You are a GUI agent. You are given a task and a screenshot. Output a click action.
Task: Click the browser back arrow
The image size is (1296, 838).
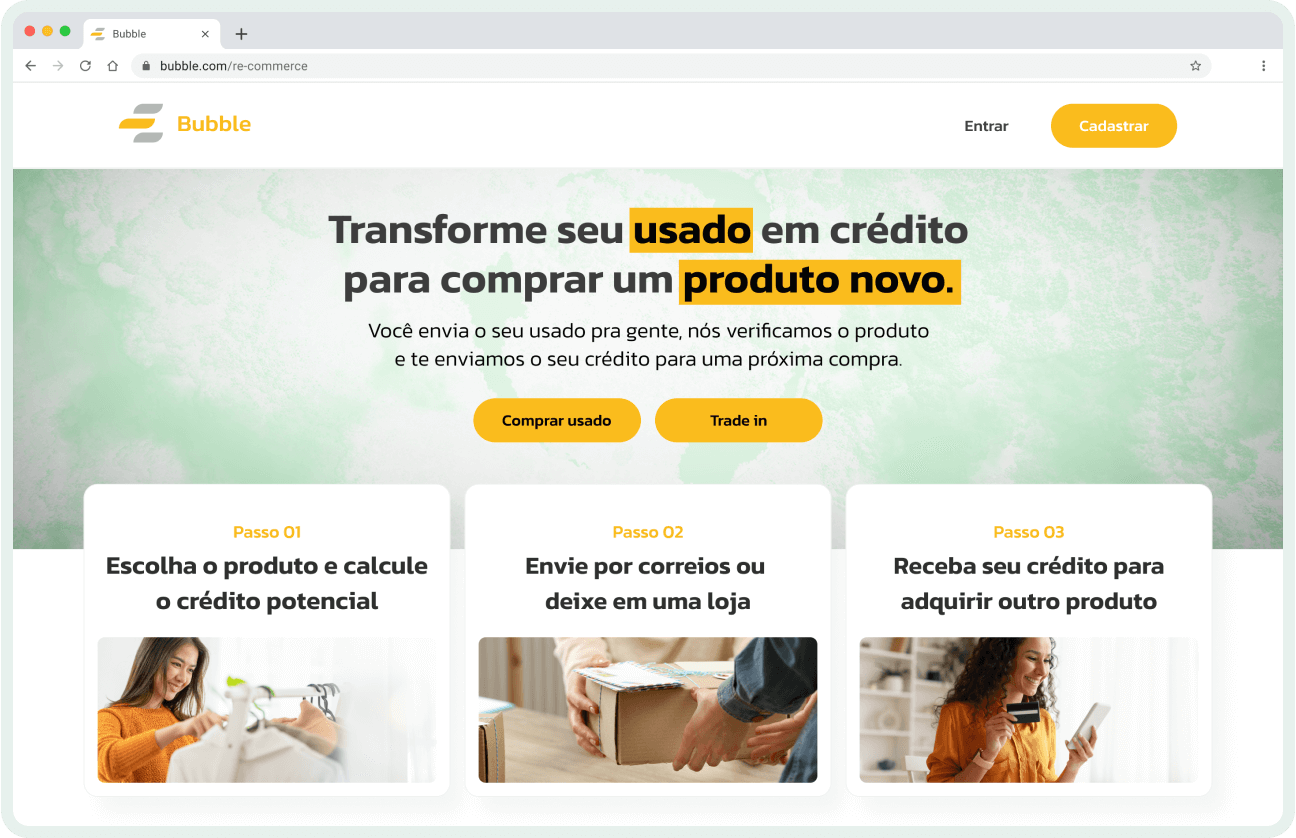point(30,66)
